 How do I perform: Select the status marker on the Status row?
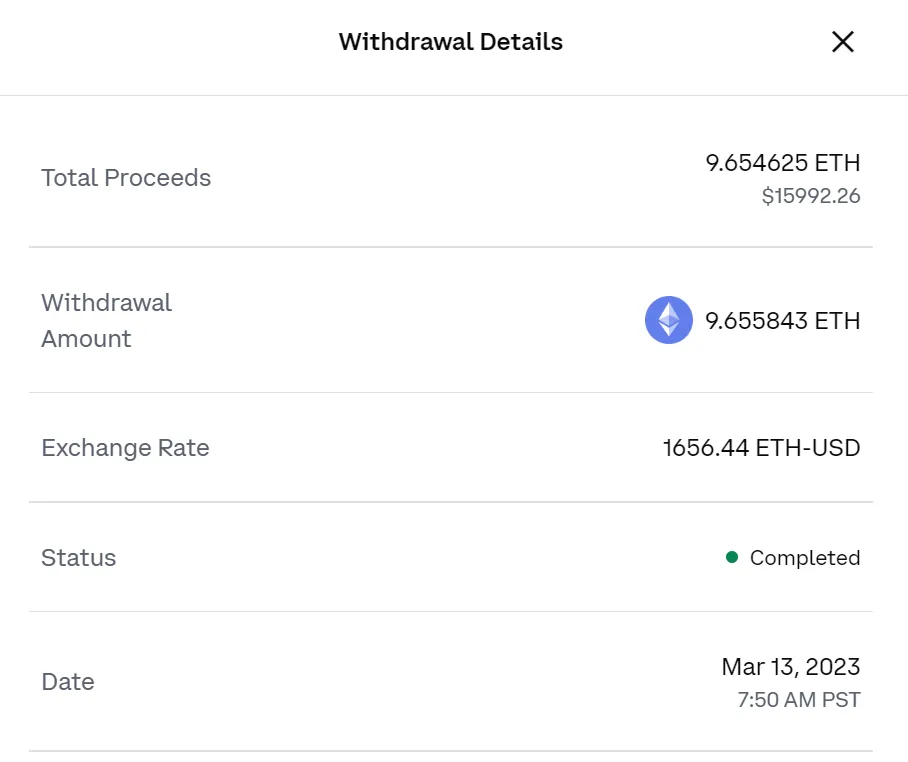734,557
